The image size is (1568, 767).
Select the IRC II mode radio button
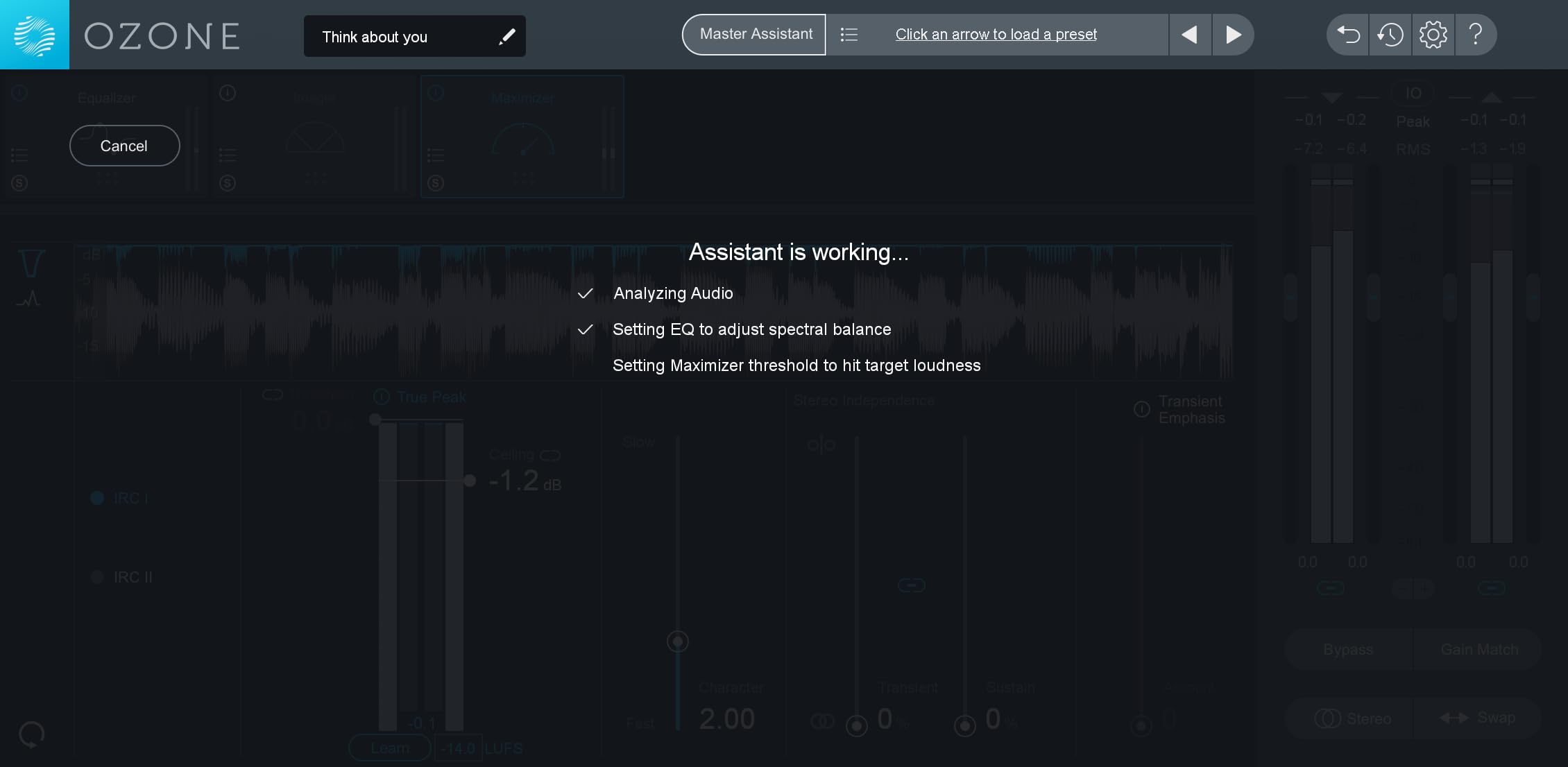point(97,577)
